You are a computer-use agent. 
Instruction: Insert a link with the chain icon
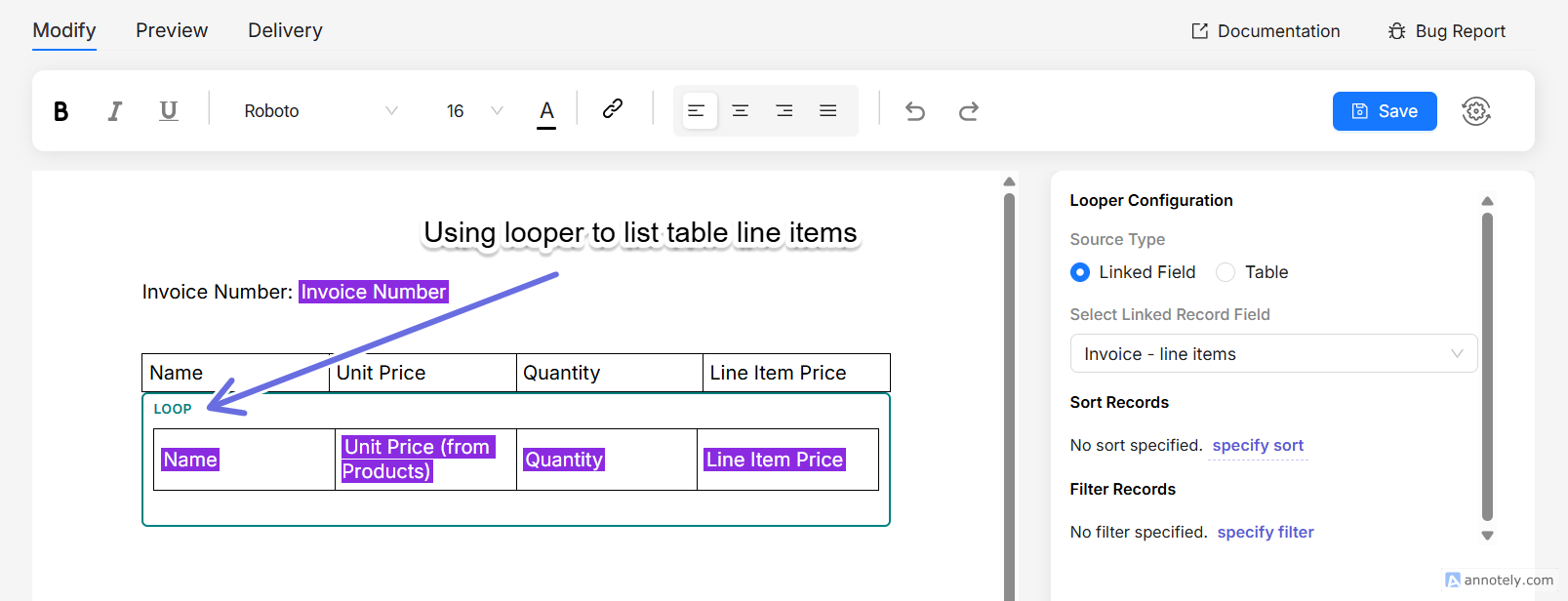pyautogui.click(x=613, y=108)
